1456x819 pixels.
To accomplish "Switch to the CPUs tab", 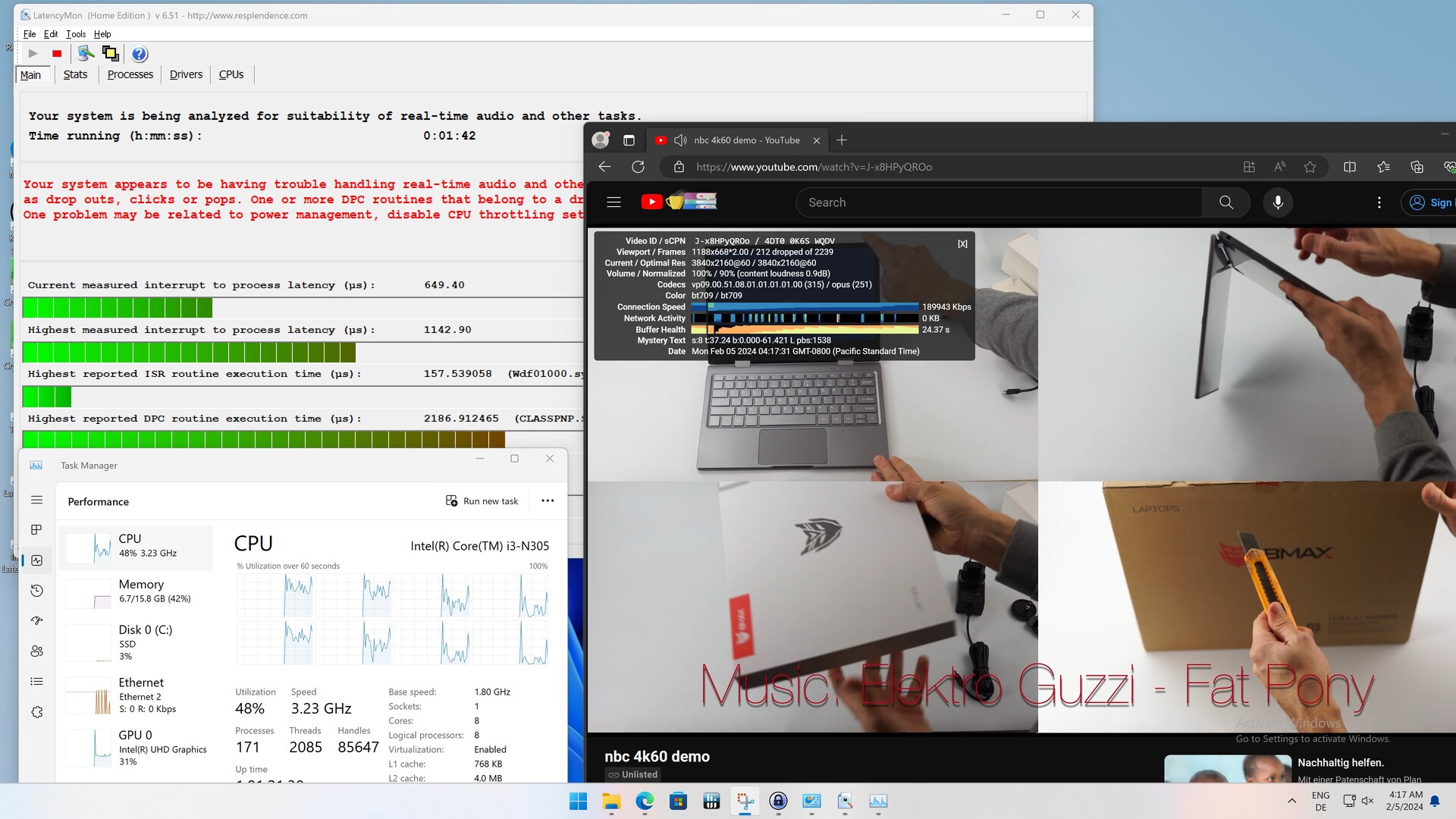I will pos(231,74).
